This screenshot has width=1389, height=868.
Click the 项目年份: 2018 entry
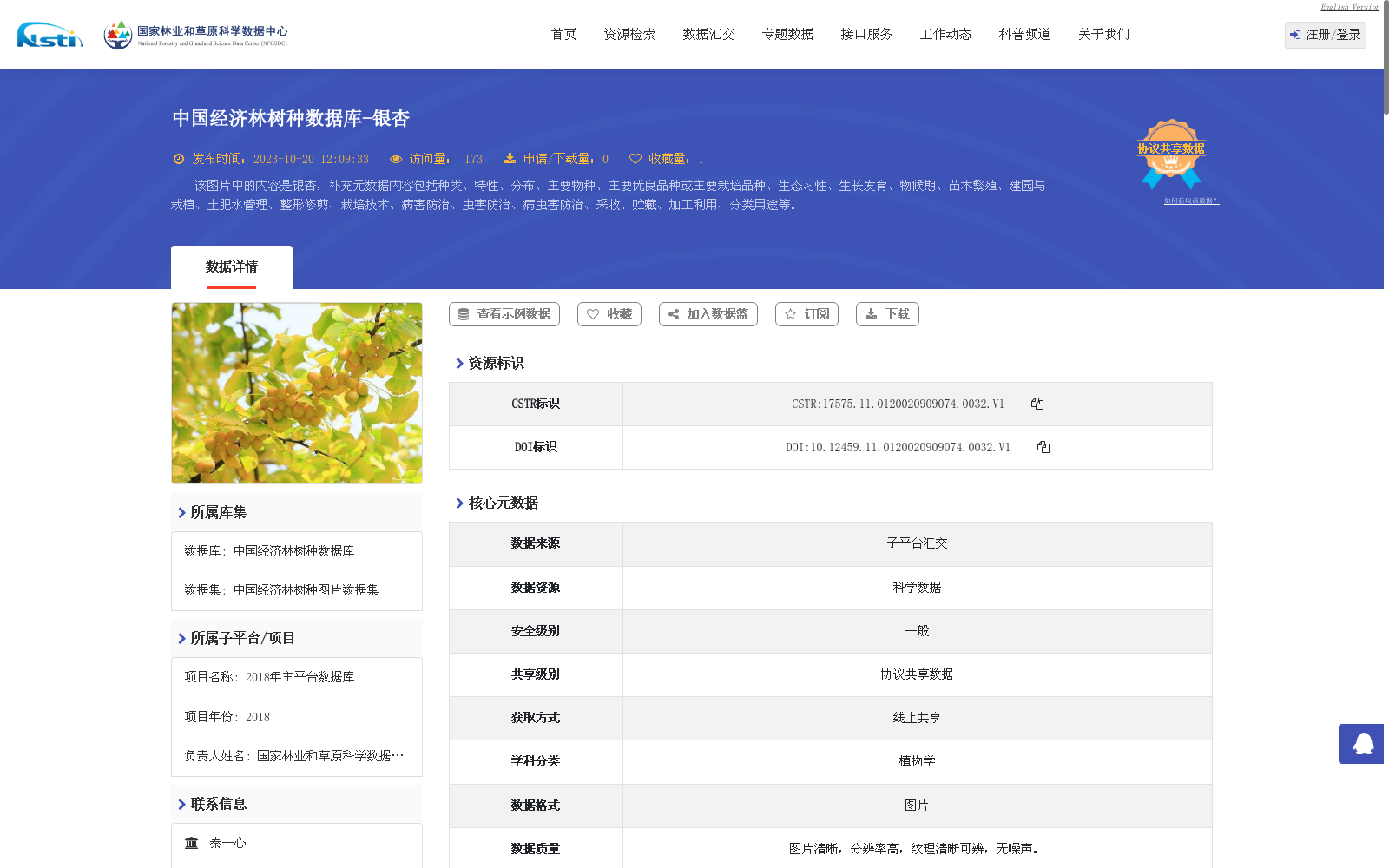pyautogui.click(x=227, y=717)
